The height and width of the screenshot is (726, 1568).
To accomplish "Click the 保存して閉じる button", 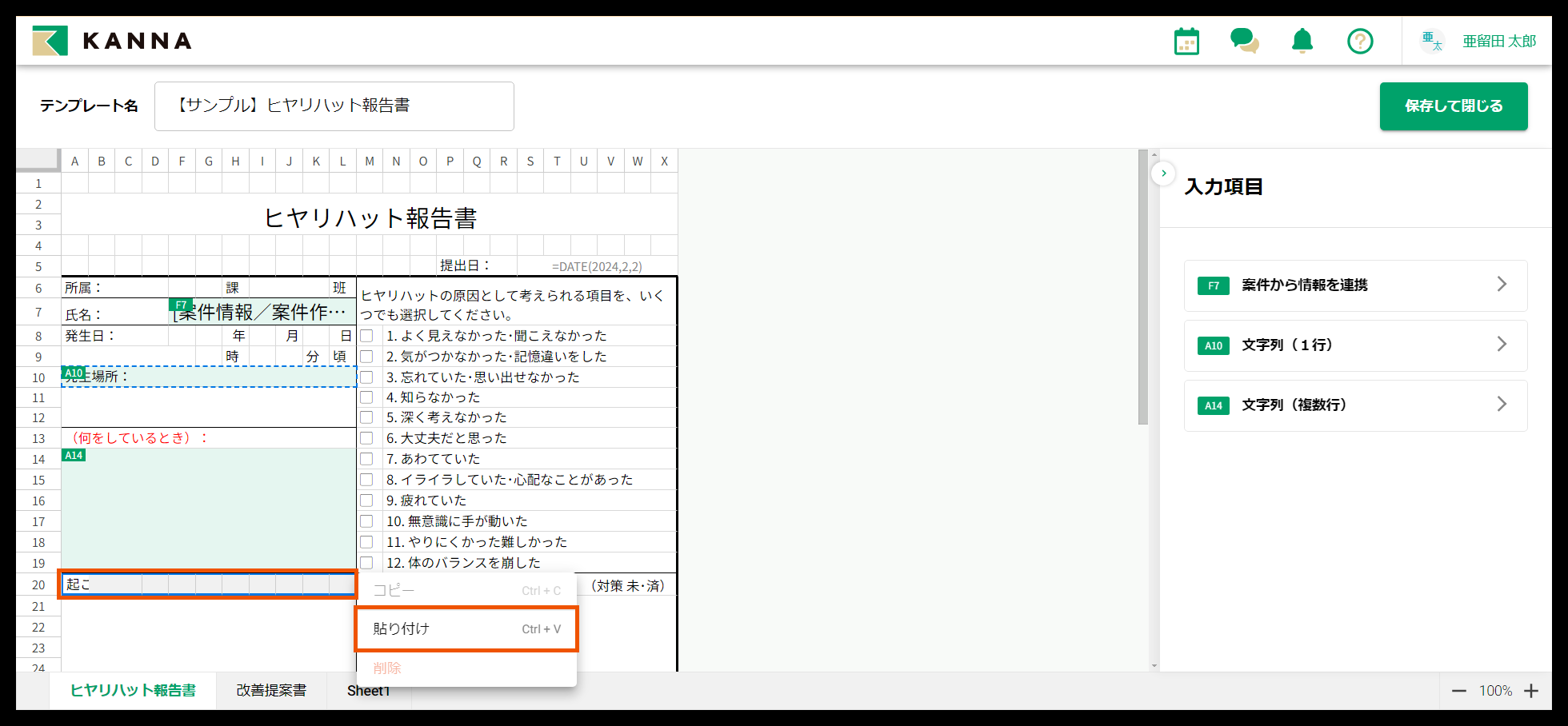I will pos(1454,106).
